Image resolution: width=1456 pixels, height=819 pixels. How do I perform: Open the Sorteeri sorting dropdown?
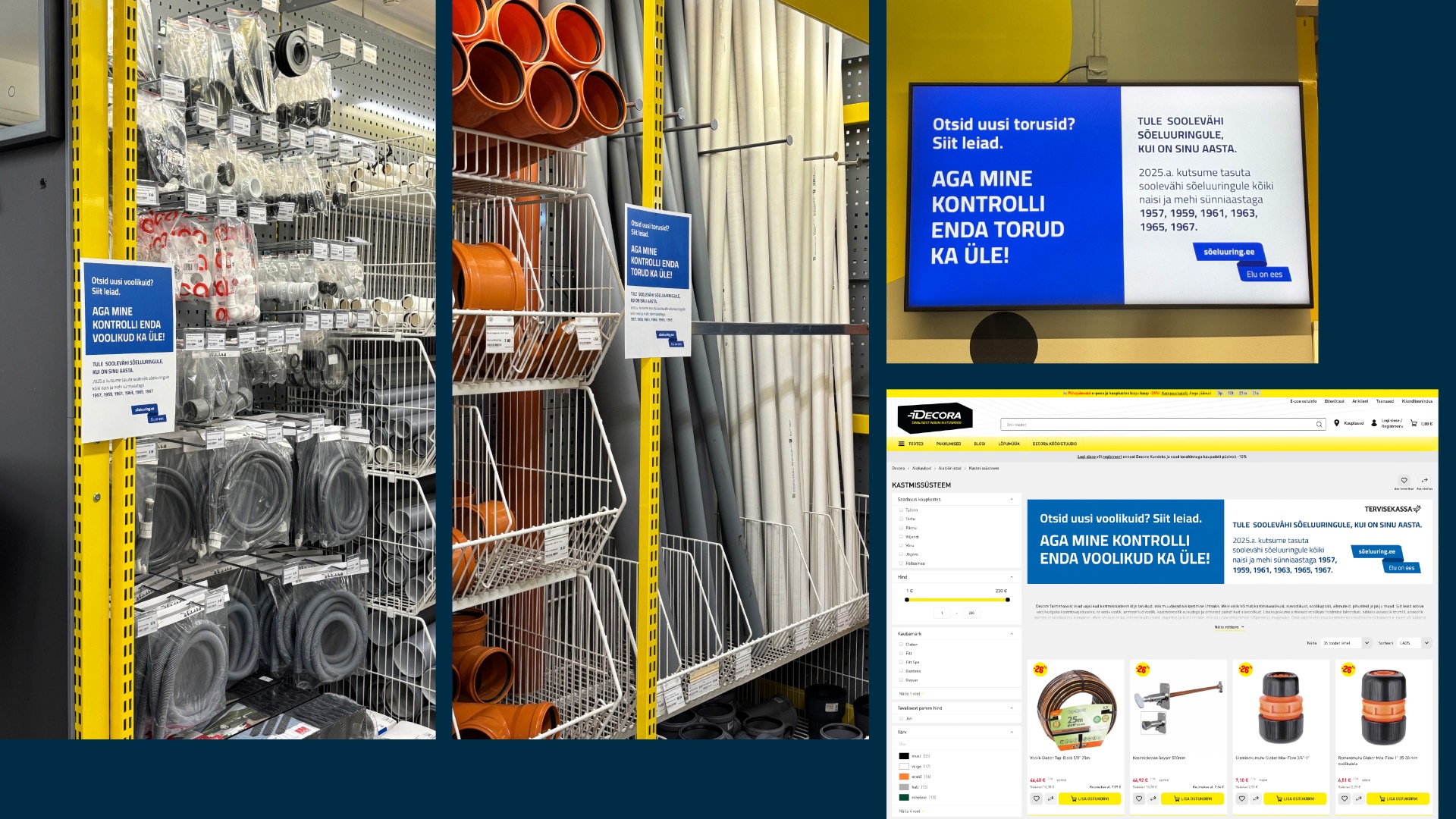point(1414,643)
